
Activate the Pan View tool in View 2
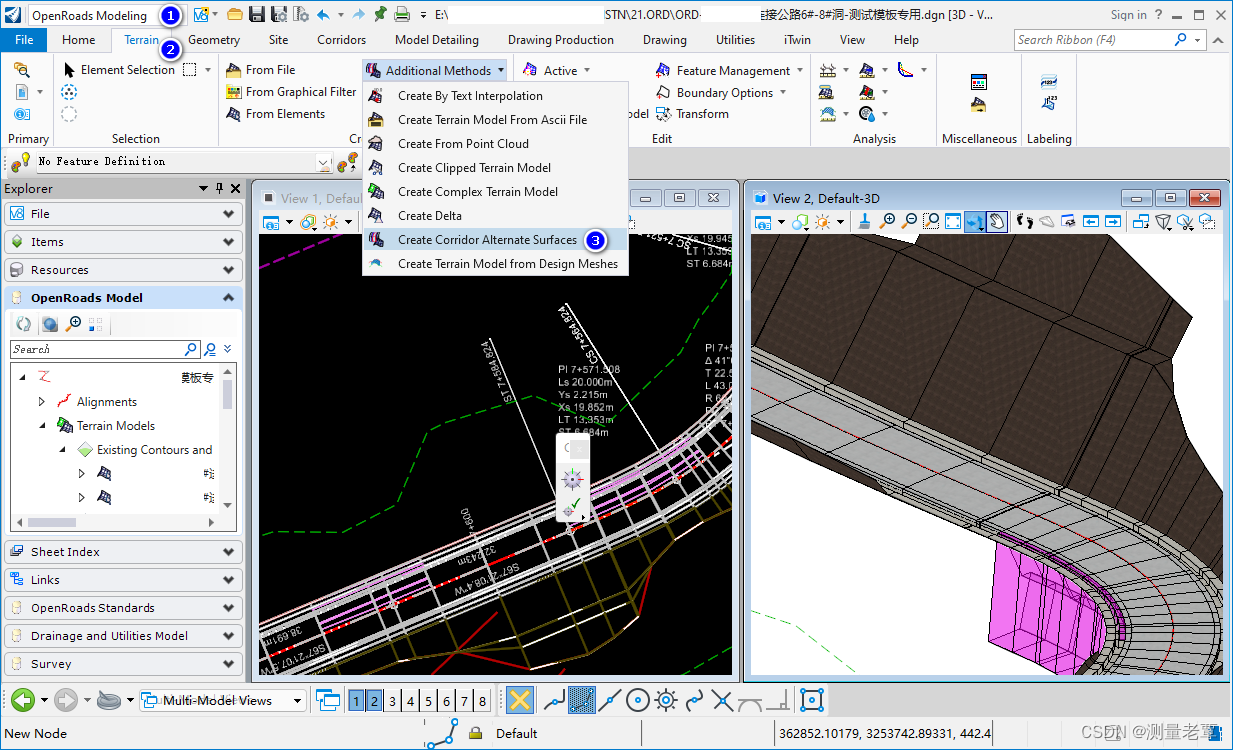996,222
